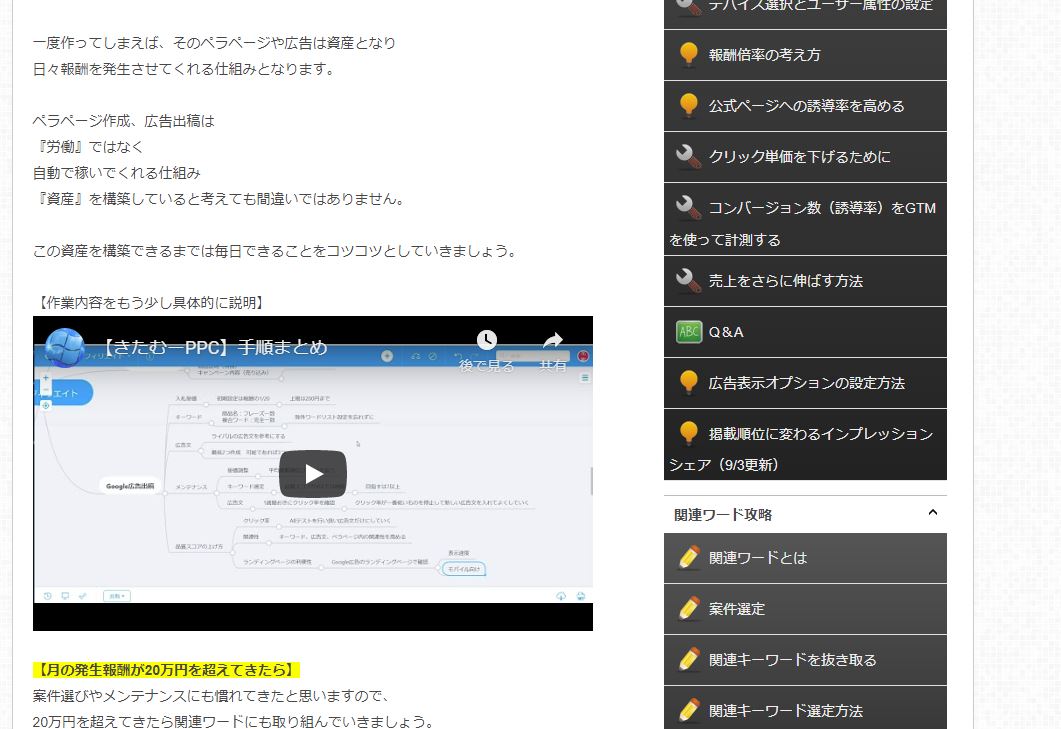The image size is (1061, 729).
Task: Click wrench icon beside クリック単価を下げるために
Action: [x=688, y=157]
